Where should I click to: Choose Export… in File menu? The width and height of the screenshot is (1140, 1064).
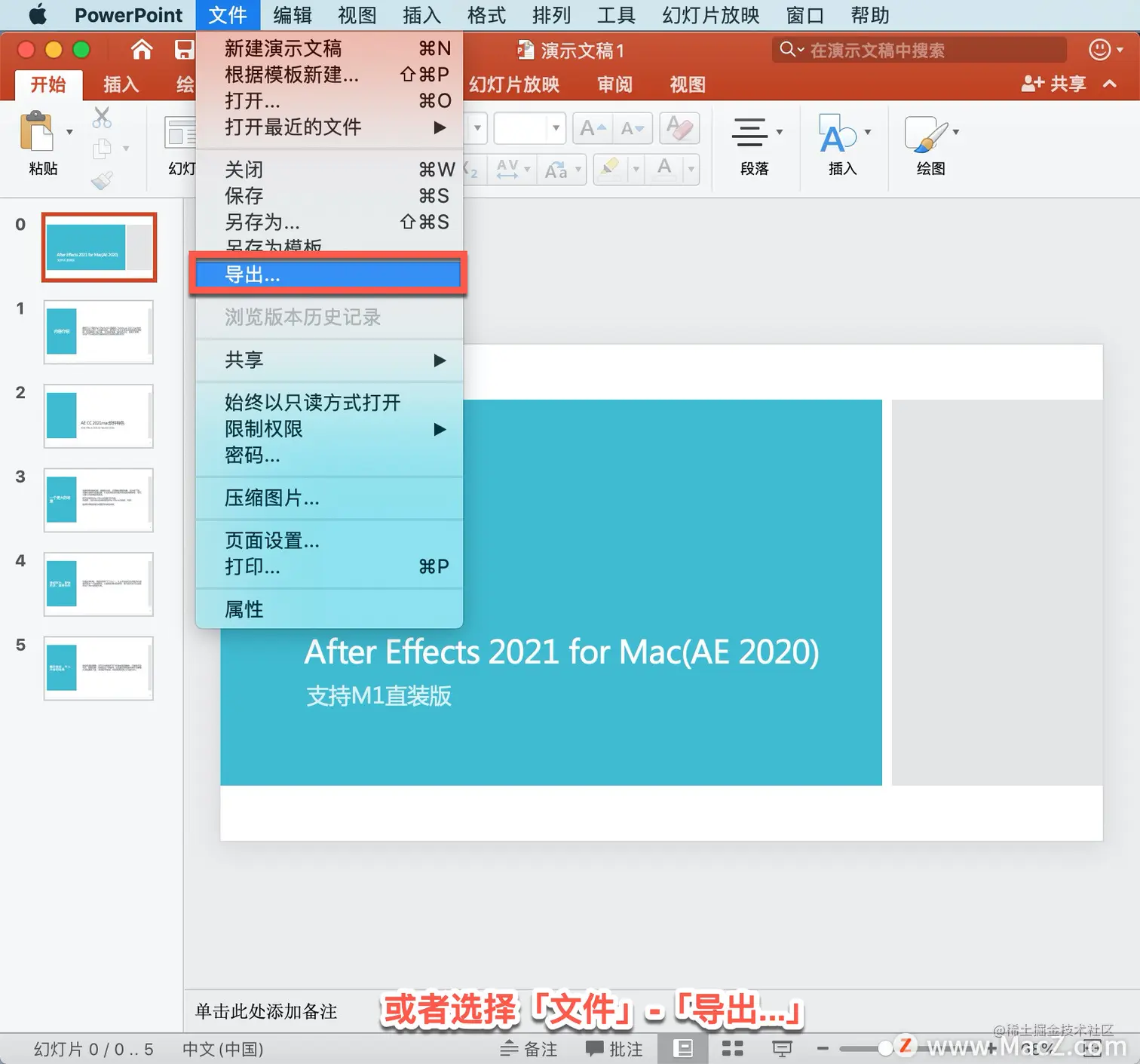pos(328,274)
